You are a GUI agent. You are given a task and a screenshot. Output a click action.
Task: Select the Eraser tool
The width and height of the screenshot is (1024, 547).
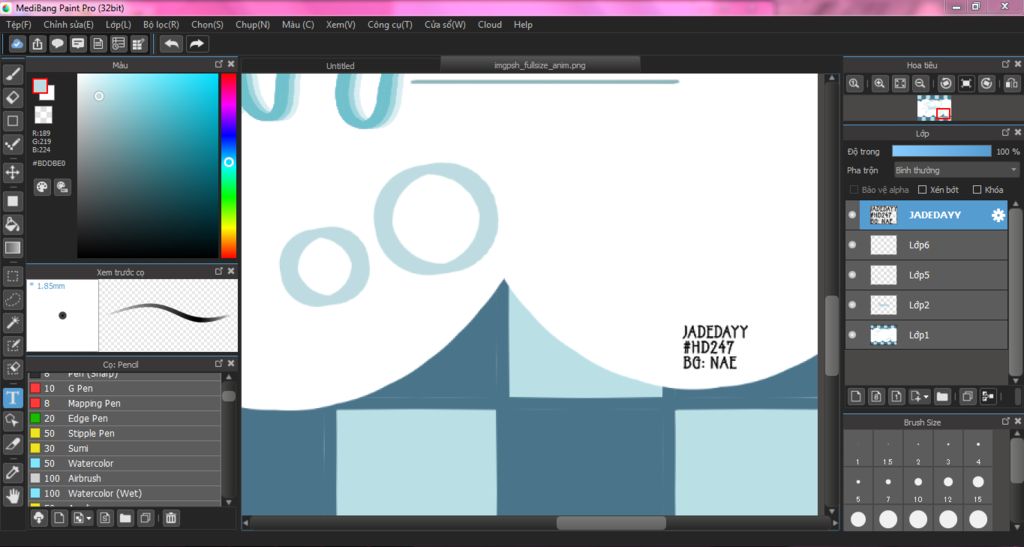click(12, 98)
